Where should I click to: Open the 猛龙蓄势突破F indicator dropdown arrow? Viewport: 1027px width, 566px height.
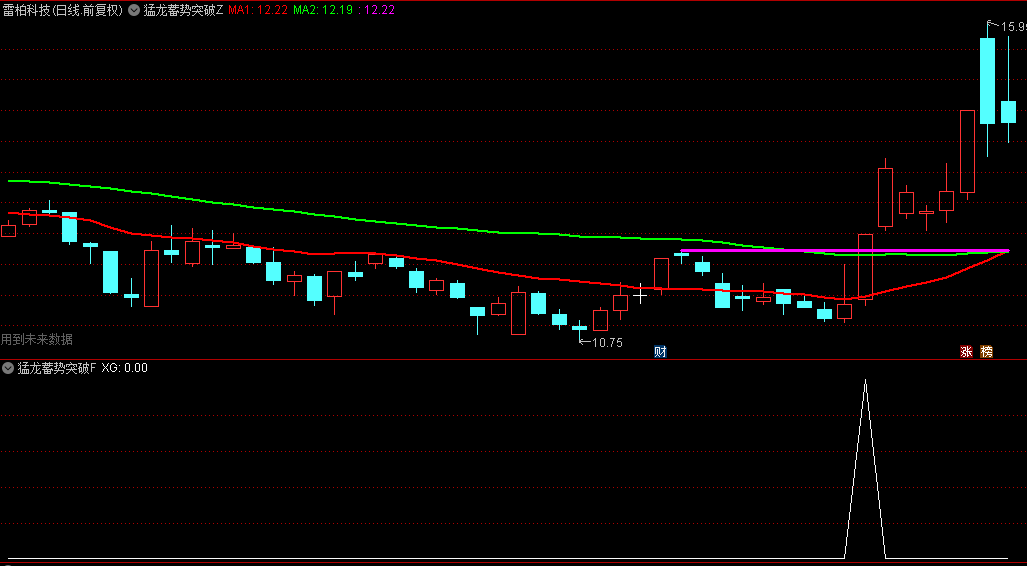click(8, 368)
